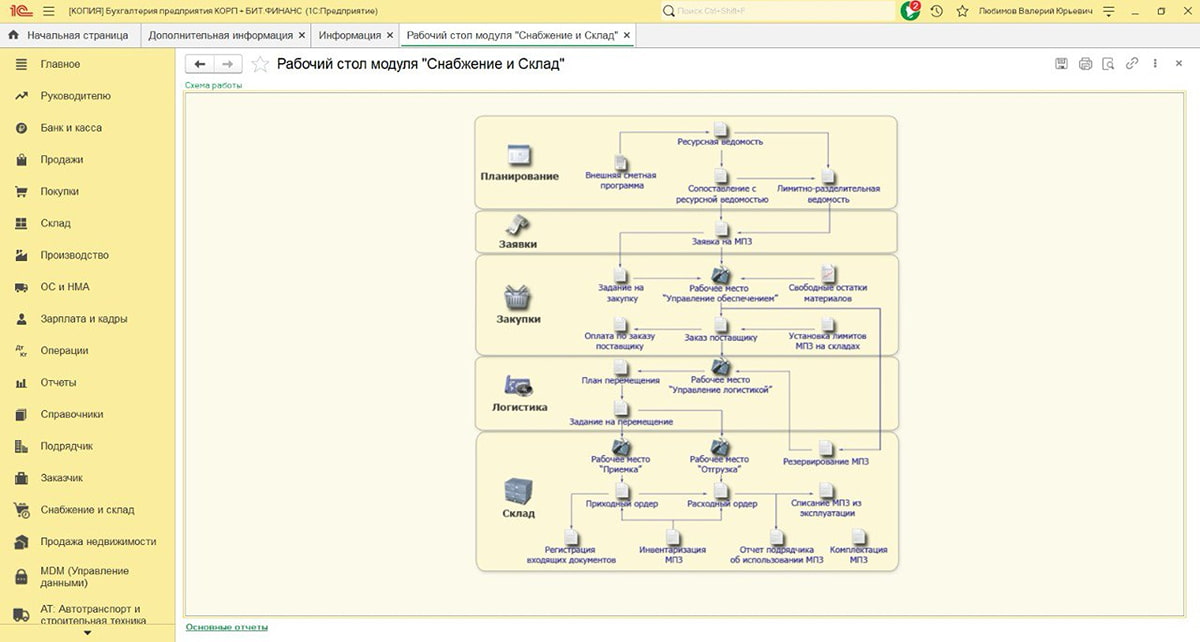Open the "Отгрузка" workplace node
Screen dimensions: 1200x642
pyautogui.click(x=720, y=454)
